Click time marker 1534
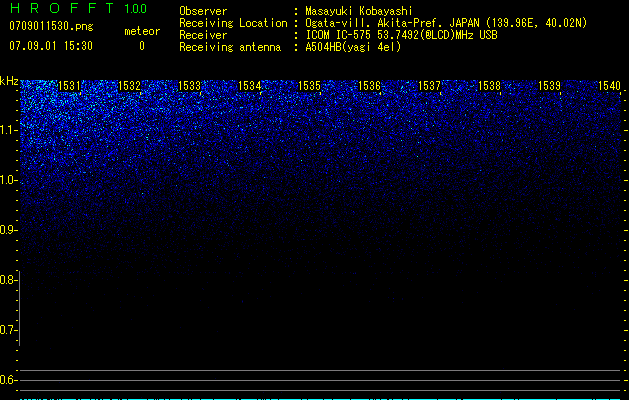Image resolution: width=629 pixels, height=400 pixels. coord(250,86)
